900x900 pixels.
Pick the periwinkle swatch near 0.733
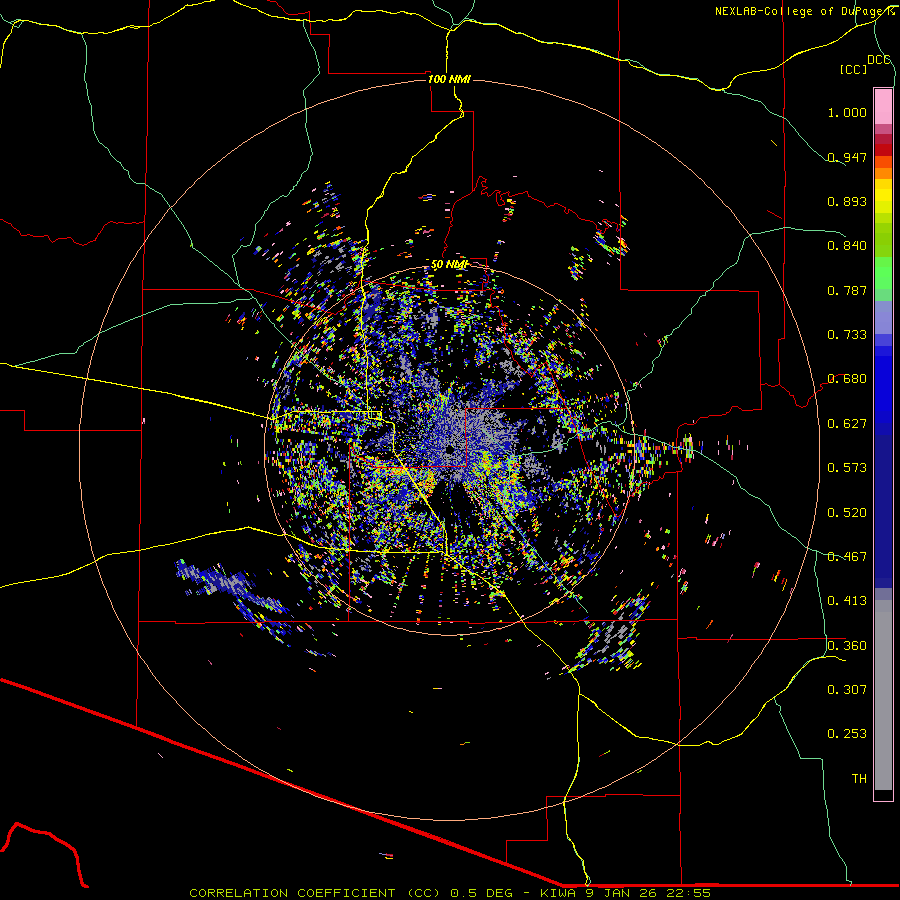point(883,318)
